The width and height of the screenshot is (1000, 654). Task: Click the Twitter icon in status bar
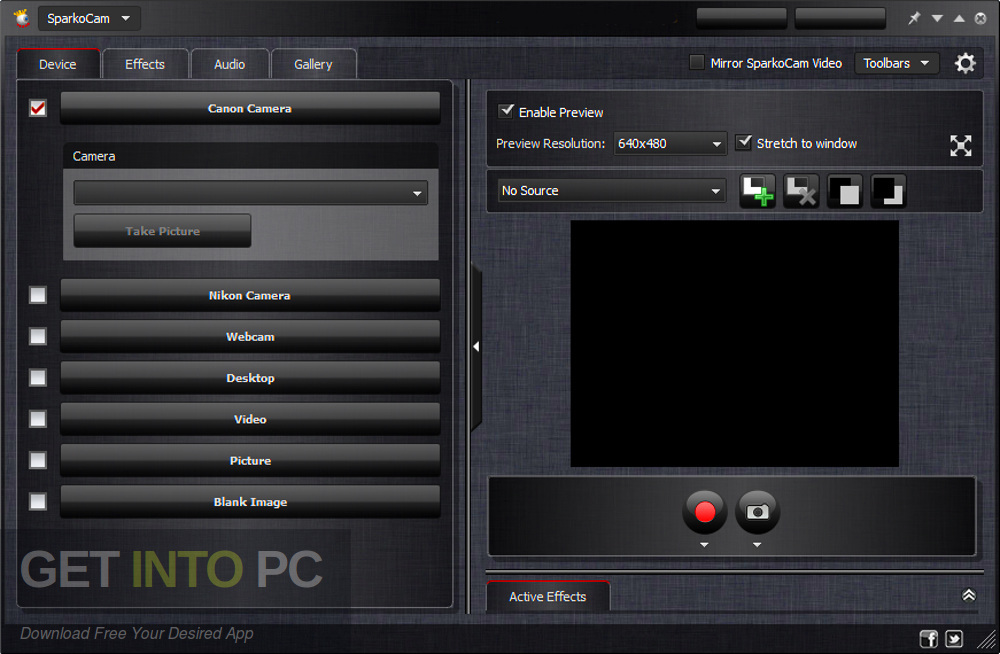tap(954, 638)
